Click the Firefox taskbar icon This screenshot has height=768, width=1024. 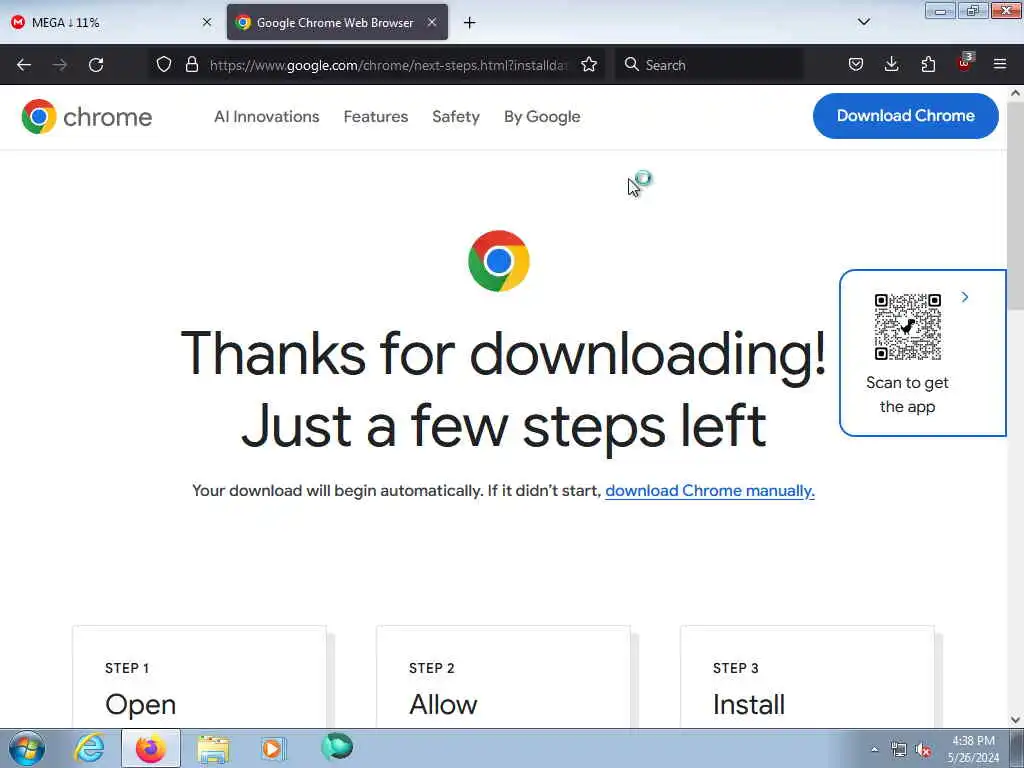click(151, 748)
